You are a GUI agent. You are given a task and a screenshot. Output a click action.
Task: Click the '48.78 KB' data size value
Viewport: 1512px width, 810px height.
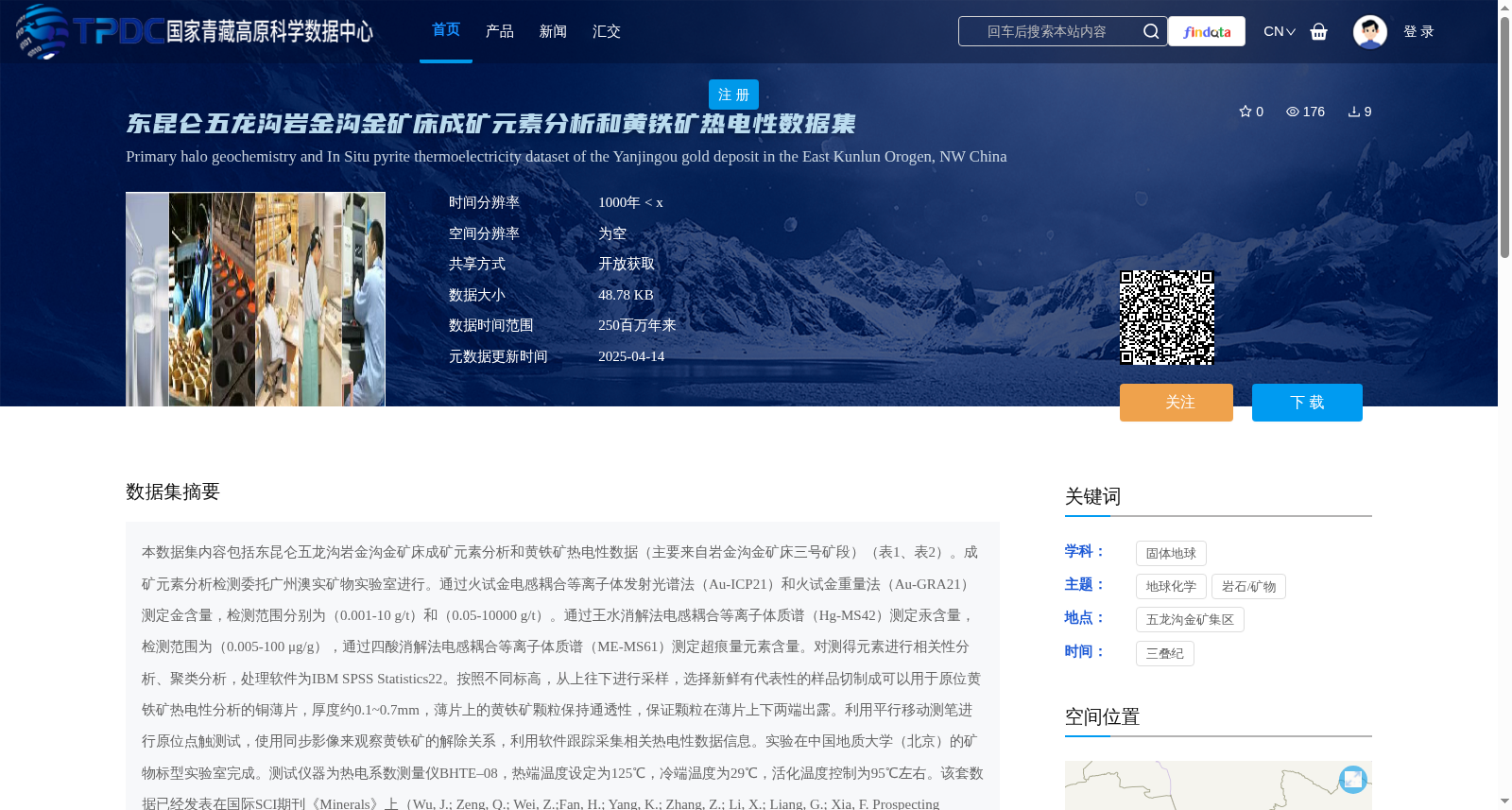pos(626,295)
